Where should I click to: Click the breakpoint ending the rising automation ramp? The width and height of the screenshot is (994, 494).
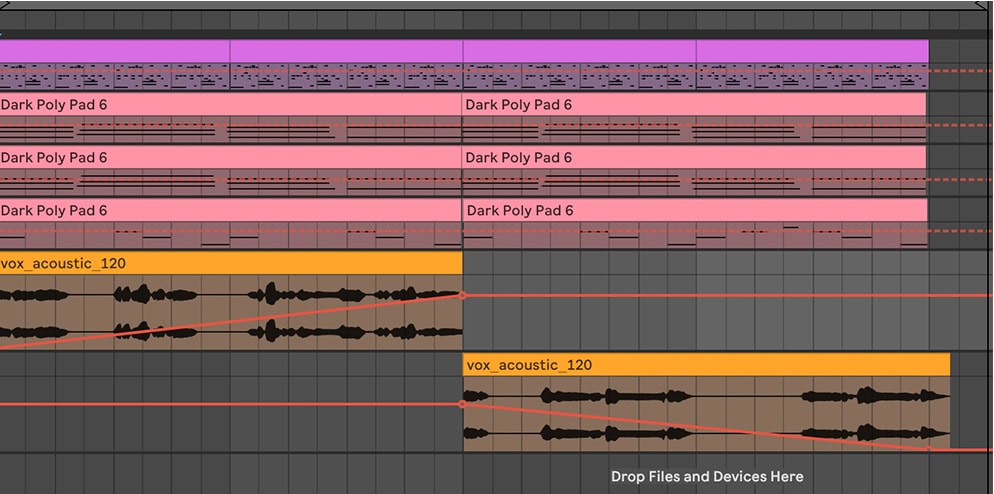tap(462, 296)
